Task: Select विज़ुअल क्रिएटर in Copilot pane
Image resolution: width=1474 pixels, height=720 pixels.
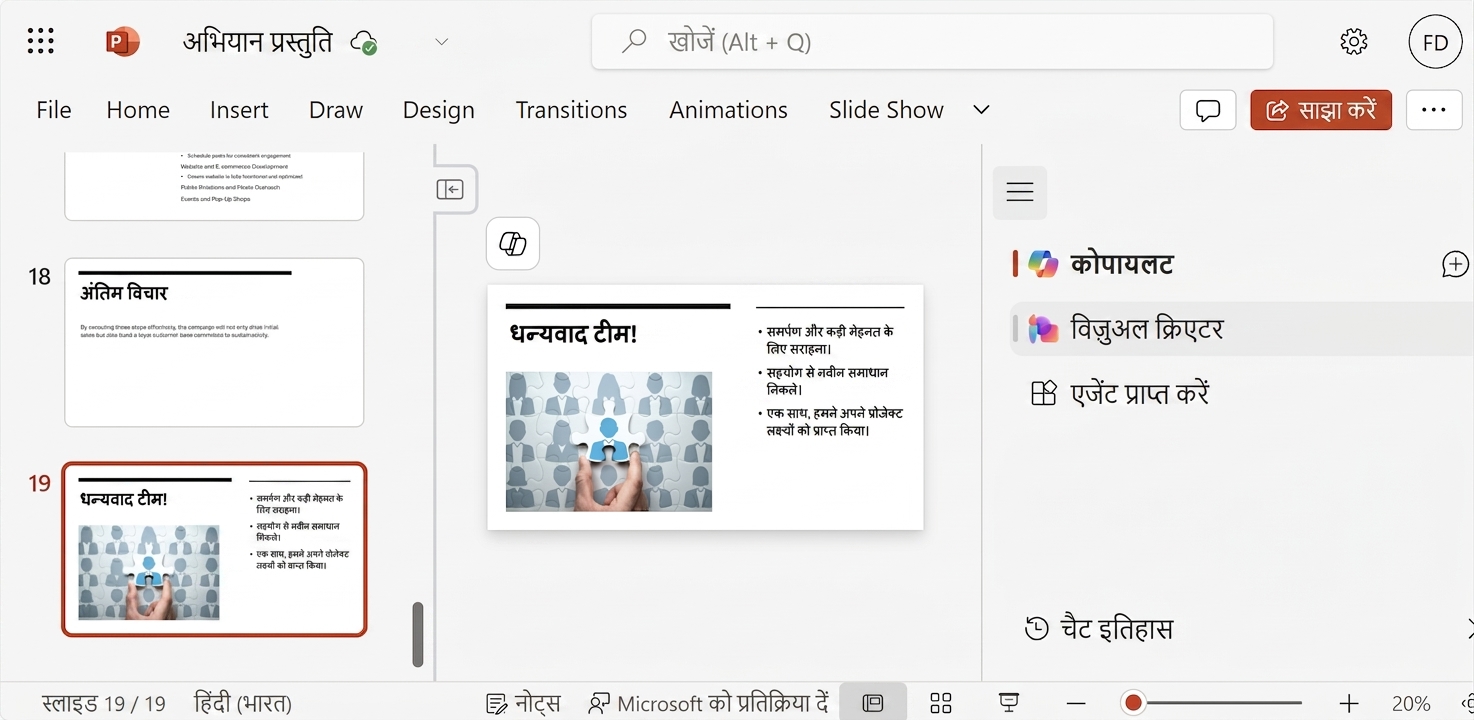Action: pyautogui.click(x=1241, y=329)
